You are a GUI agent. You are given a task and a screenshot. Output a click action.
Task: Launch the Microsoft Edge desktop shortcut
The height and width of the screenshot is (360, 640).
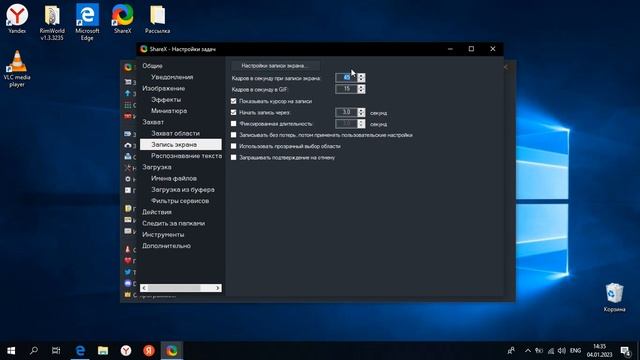coord(87,22)
